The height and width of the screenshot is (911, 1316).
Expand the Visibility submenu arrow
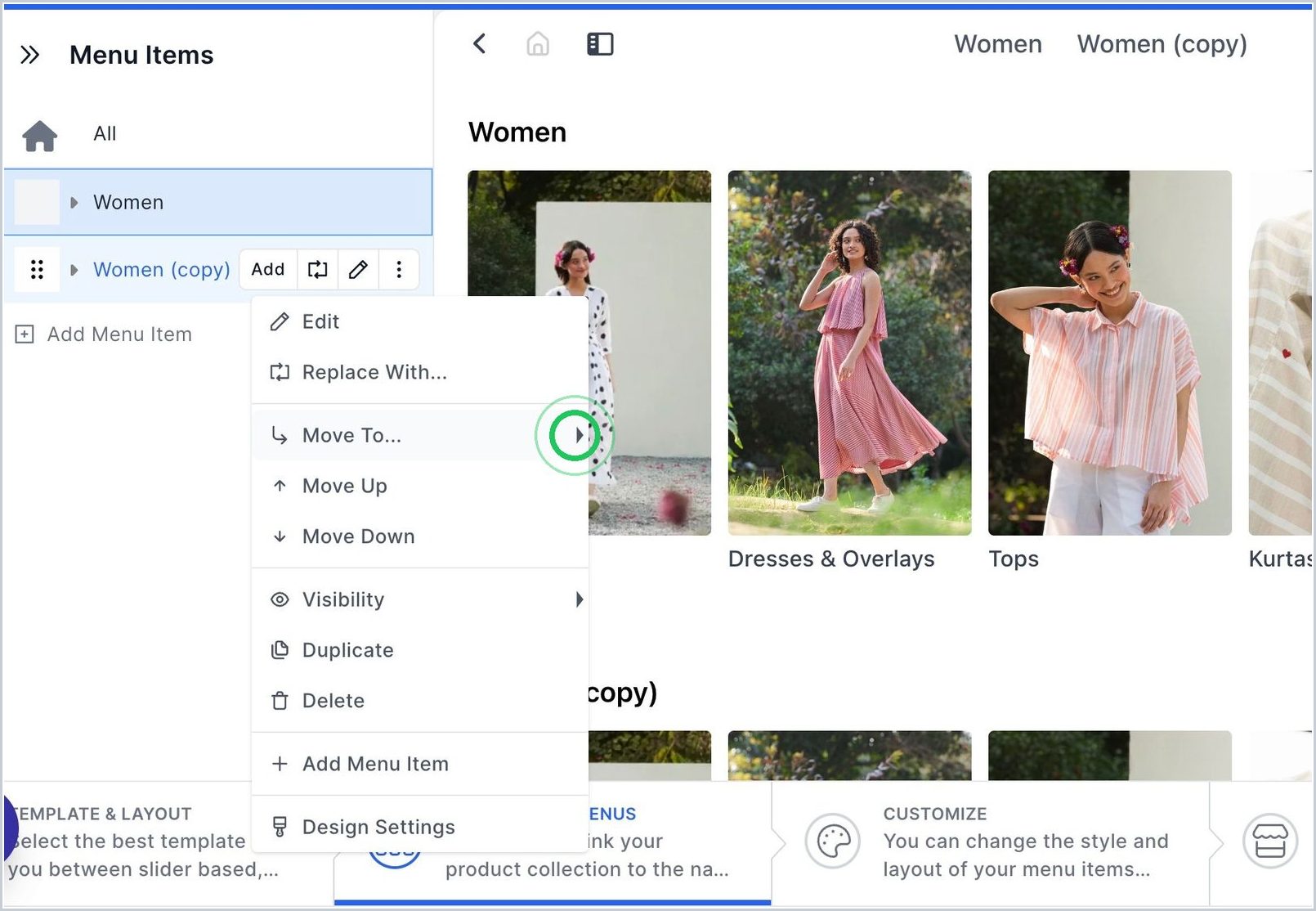pyautogui.click(x=579, y=599)
